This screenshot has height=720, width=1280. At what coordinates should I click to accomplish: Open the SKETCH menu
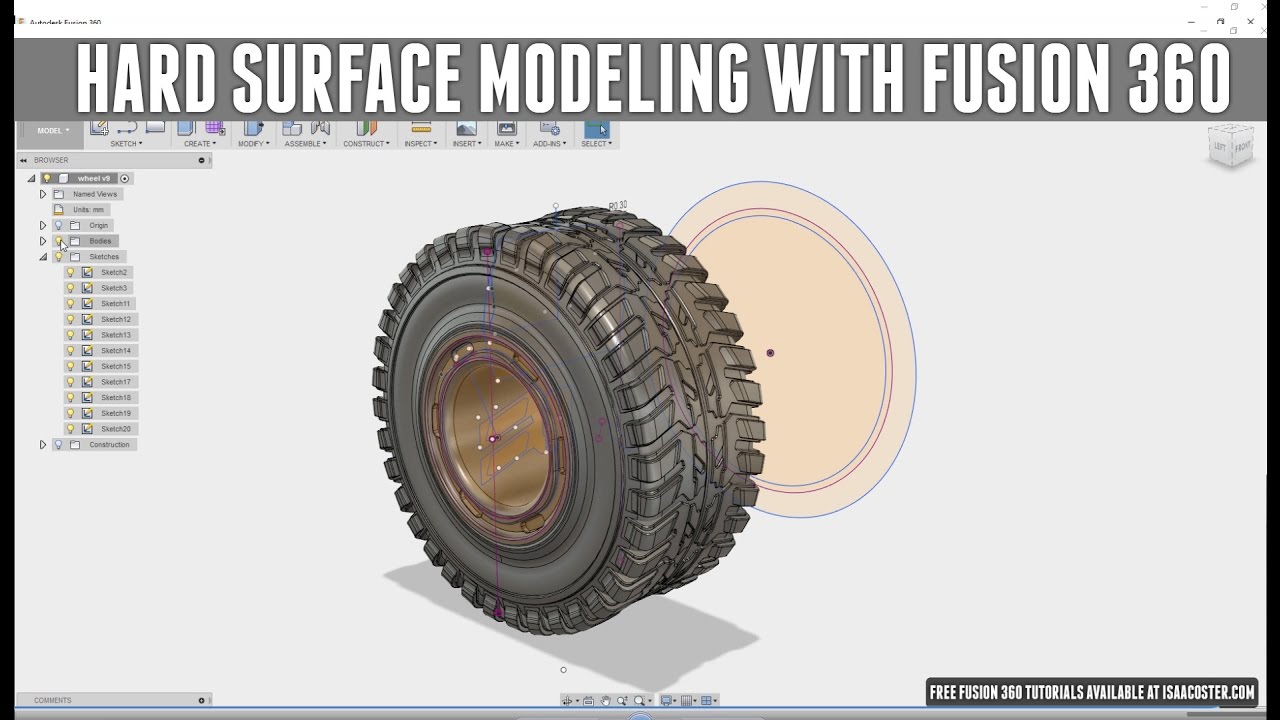(126, 144)
